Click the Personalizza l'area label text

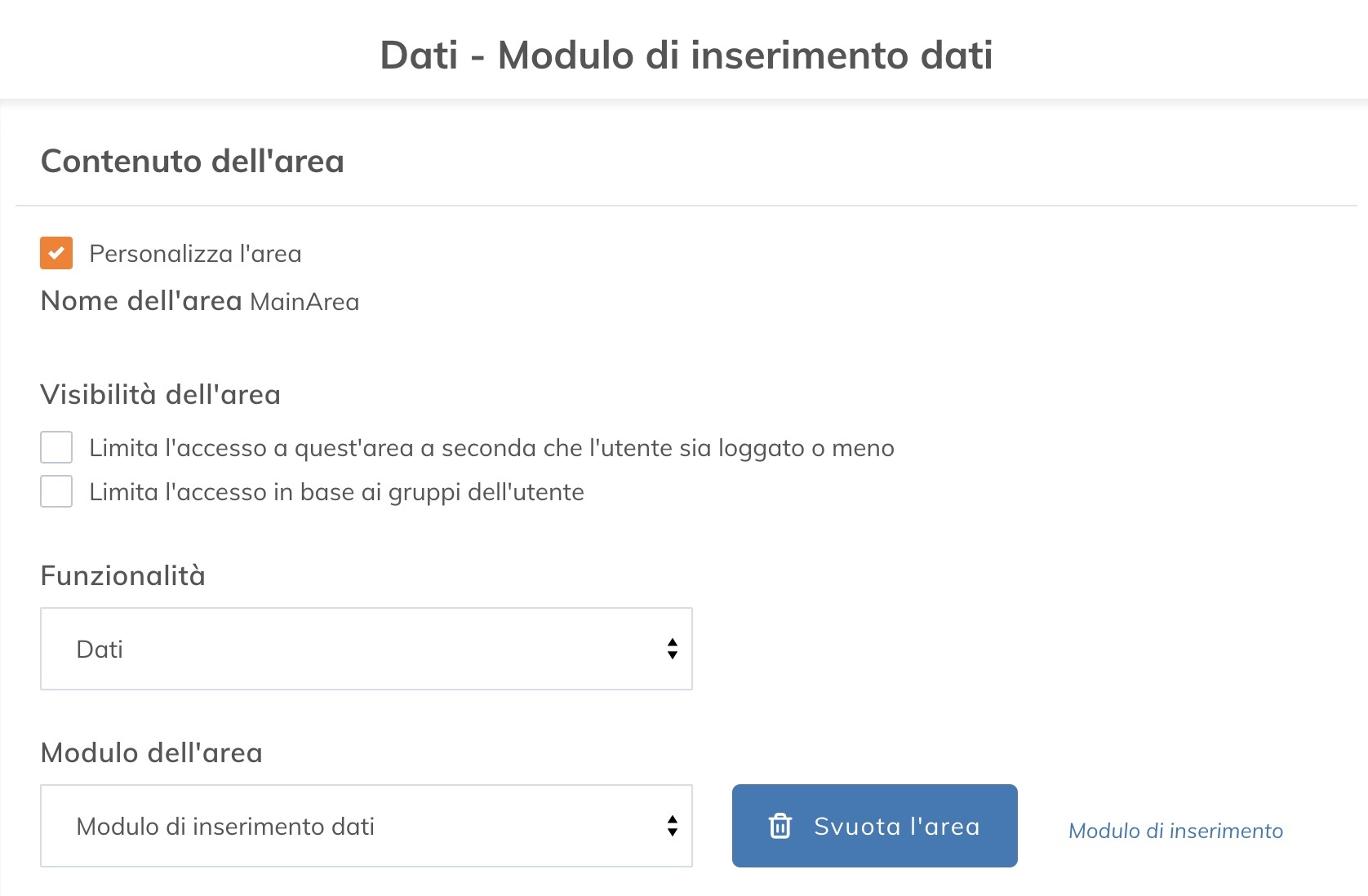(x=195, y=254)
